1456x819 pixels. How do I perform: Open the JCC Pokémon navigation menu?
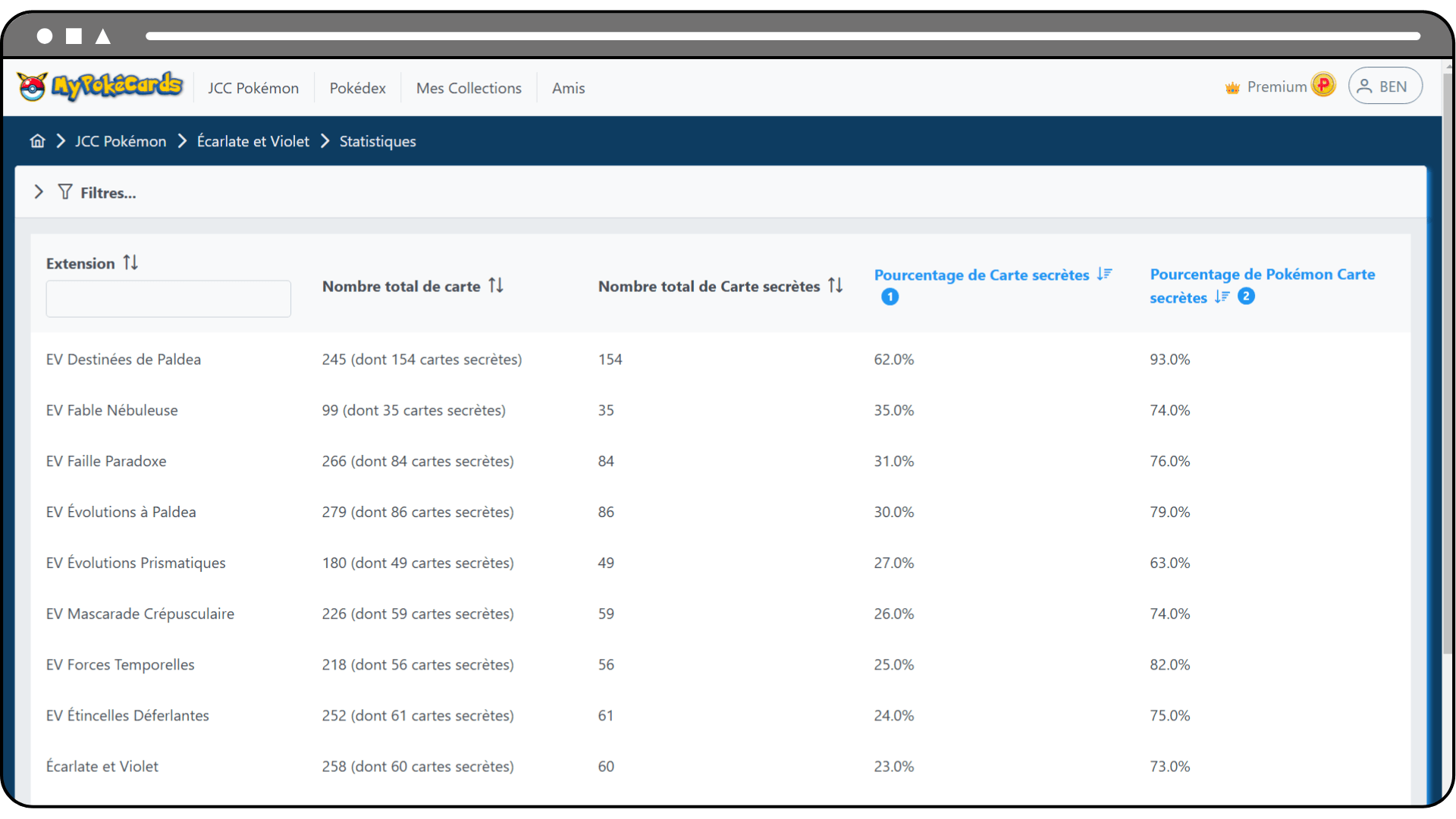point(253,88)
